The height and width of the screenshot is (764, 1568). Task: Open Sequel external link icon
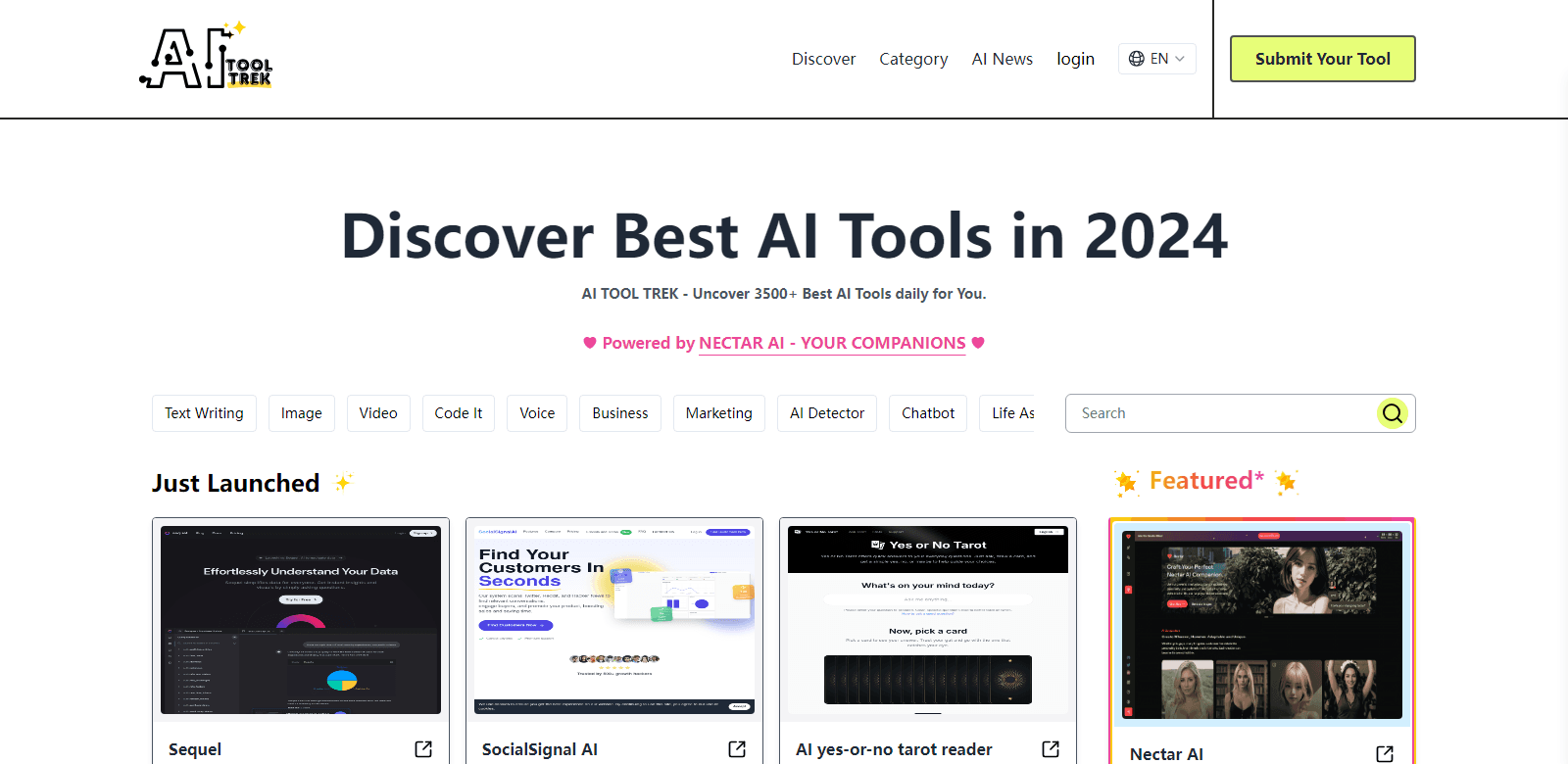tap(423, 749)
